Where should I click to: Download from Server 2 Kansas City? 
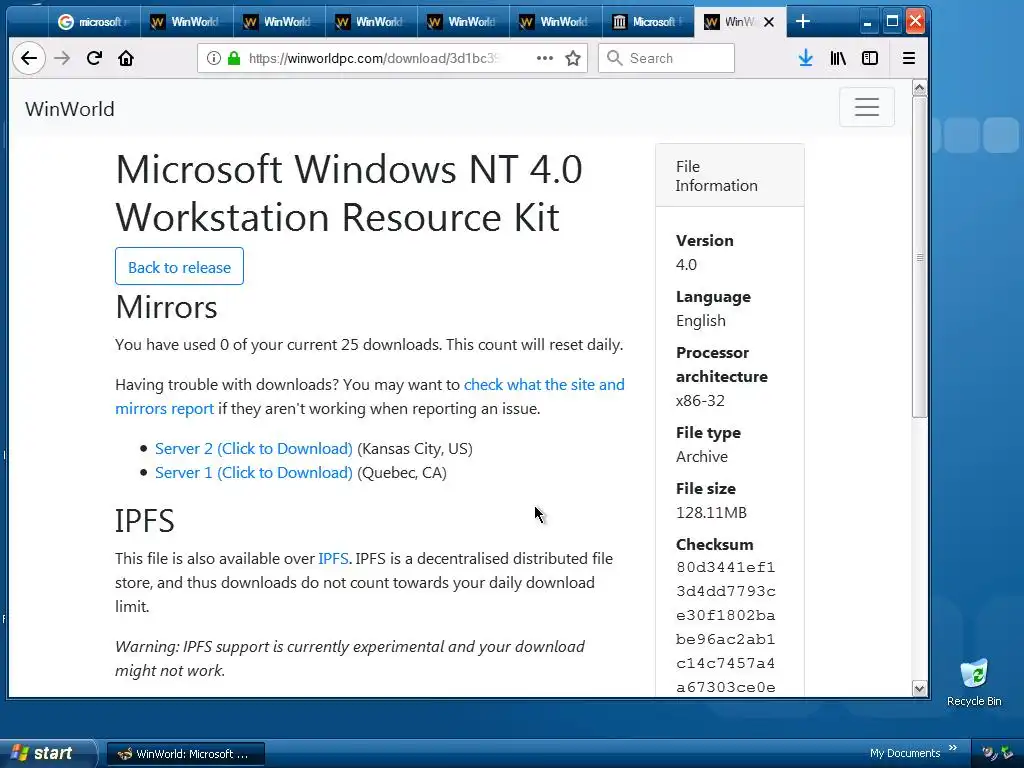[x=253, y=449]
